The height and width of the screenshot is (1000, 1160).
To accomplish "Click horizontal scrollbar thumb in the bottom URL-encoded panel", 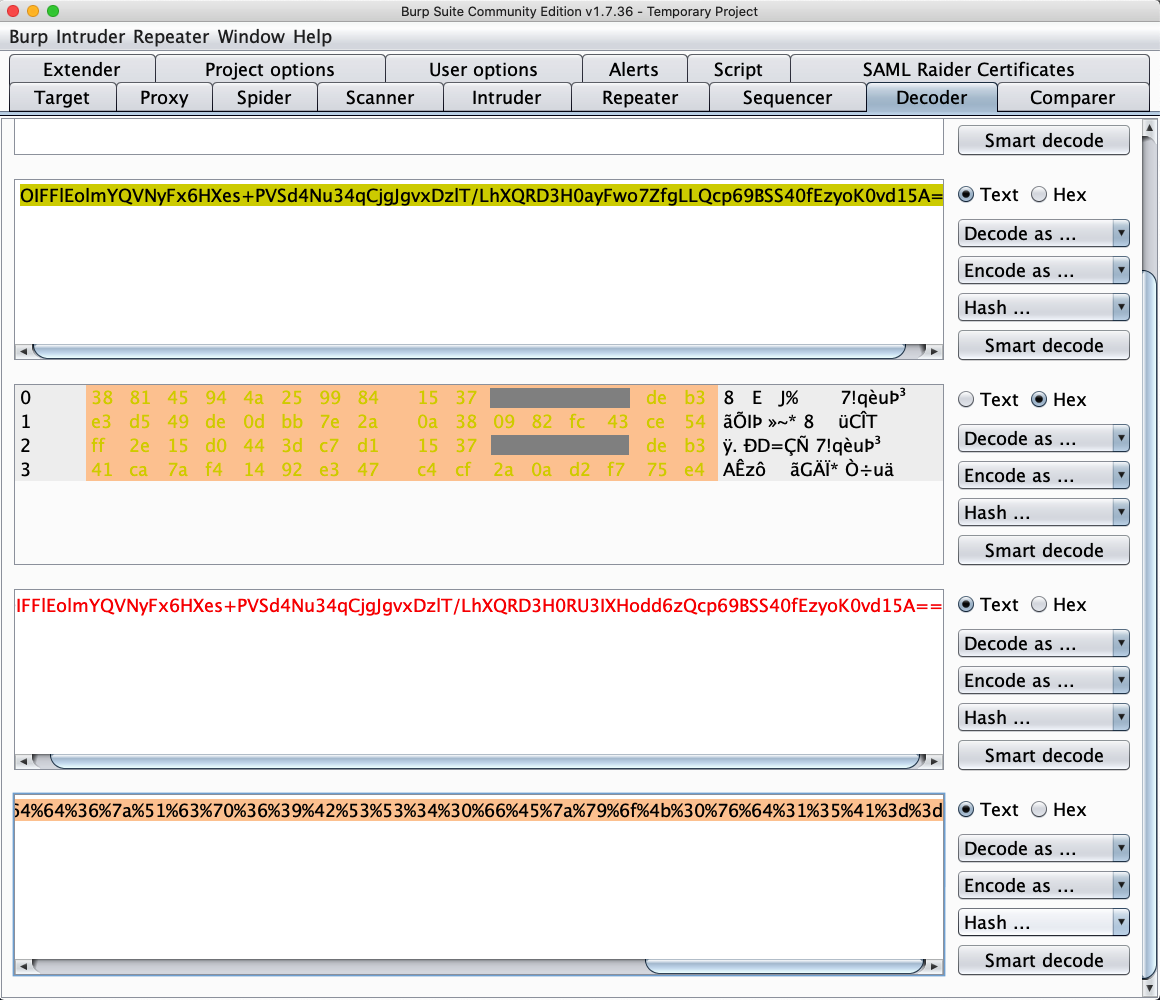I will pos(785,967).
